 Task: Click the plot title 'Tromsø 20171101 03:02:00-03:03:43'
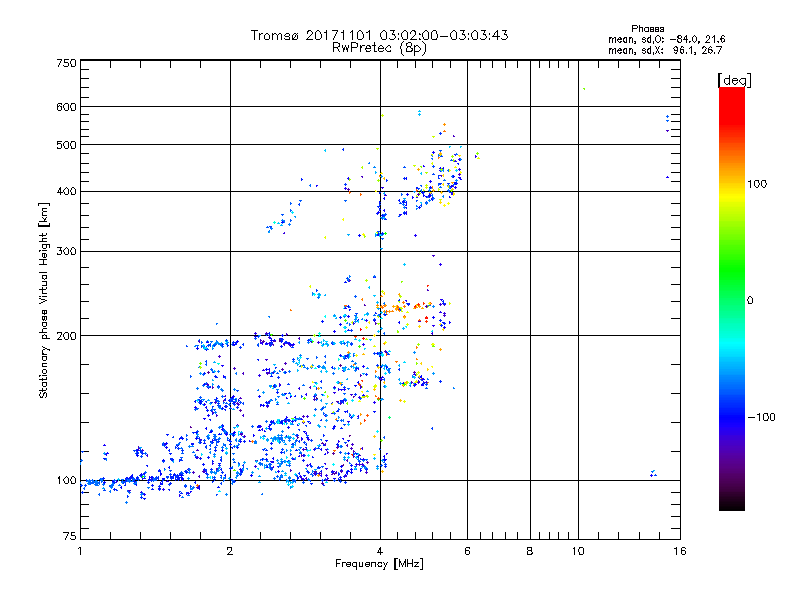(x=379, y=35)
